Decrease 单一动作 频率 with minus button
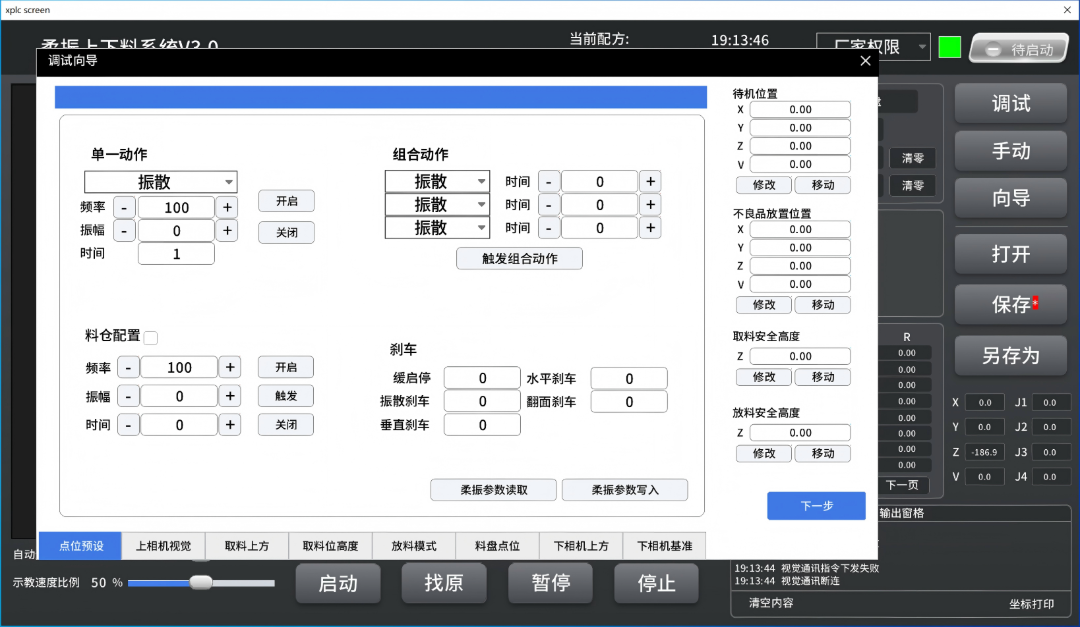The width and height of the screenshot is (1080, 627). [x=124, y=207]
